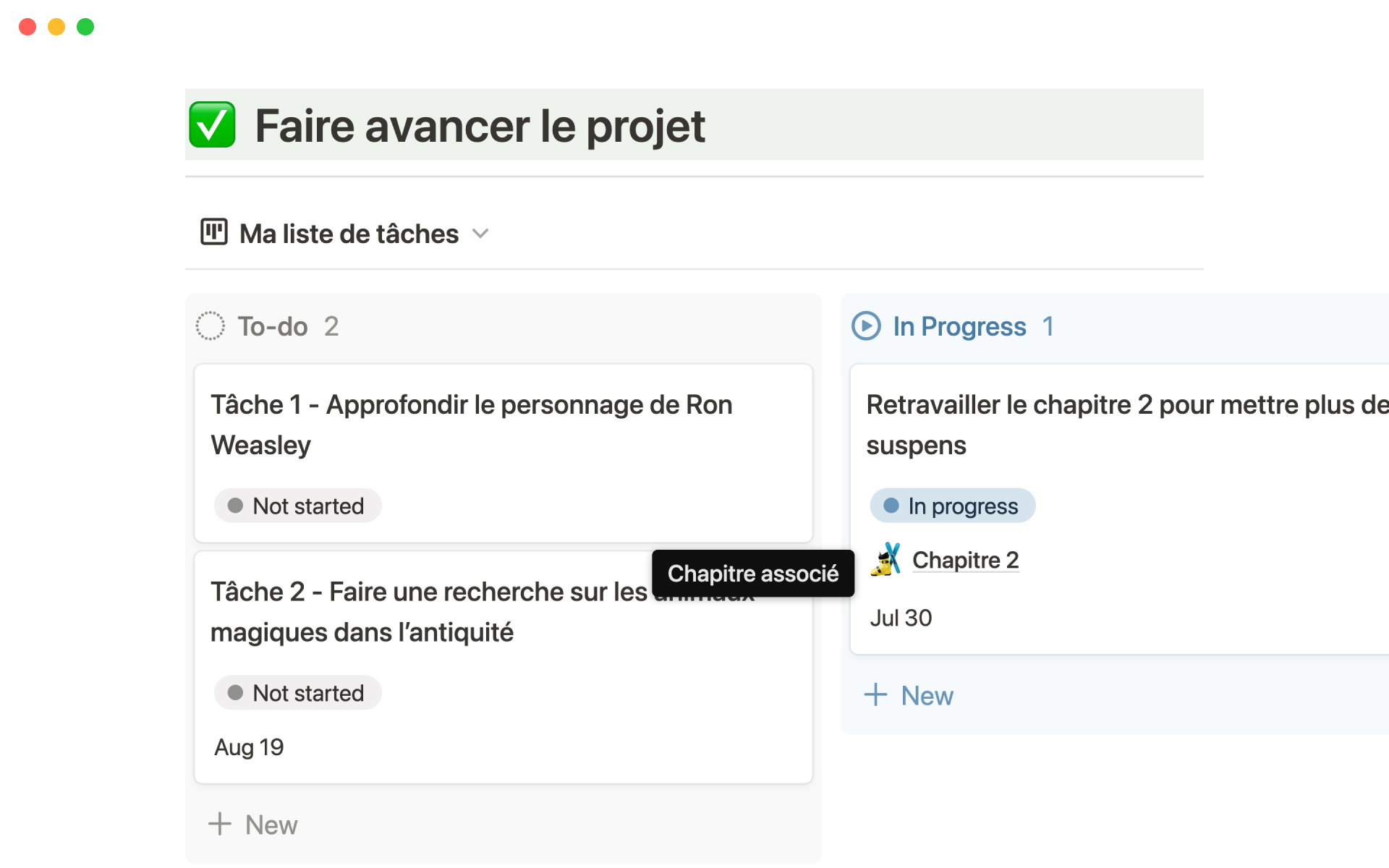Click the Aug 19 date on Tâche 2

(249, 747)
